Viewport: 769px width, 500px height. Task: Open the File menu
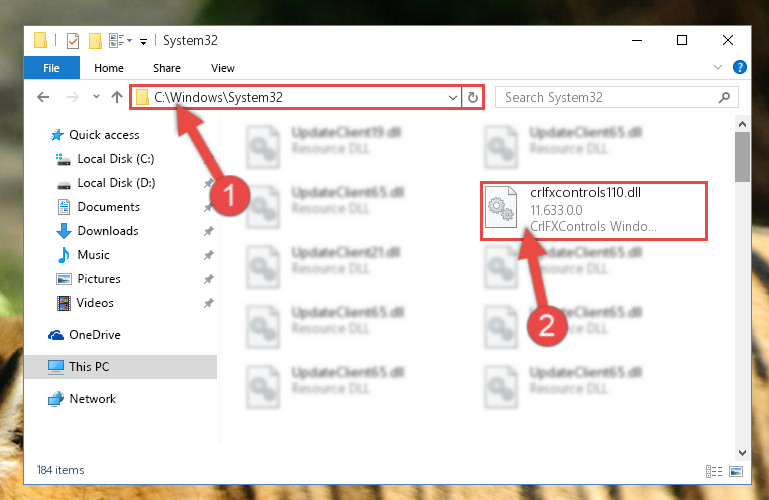51,68
